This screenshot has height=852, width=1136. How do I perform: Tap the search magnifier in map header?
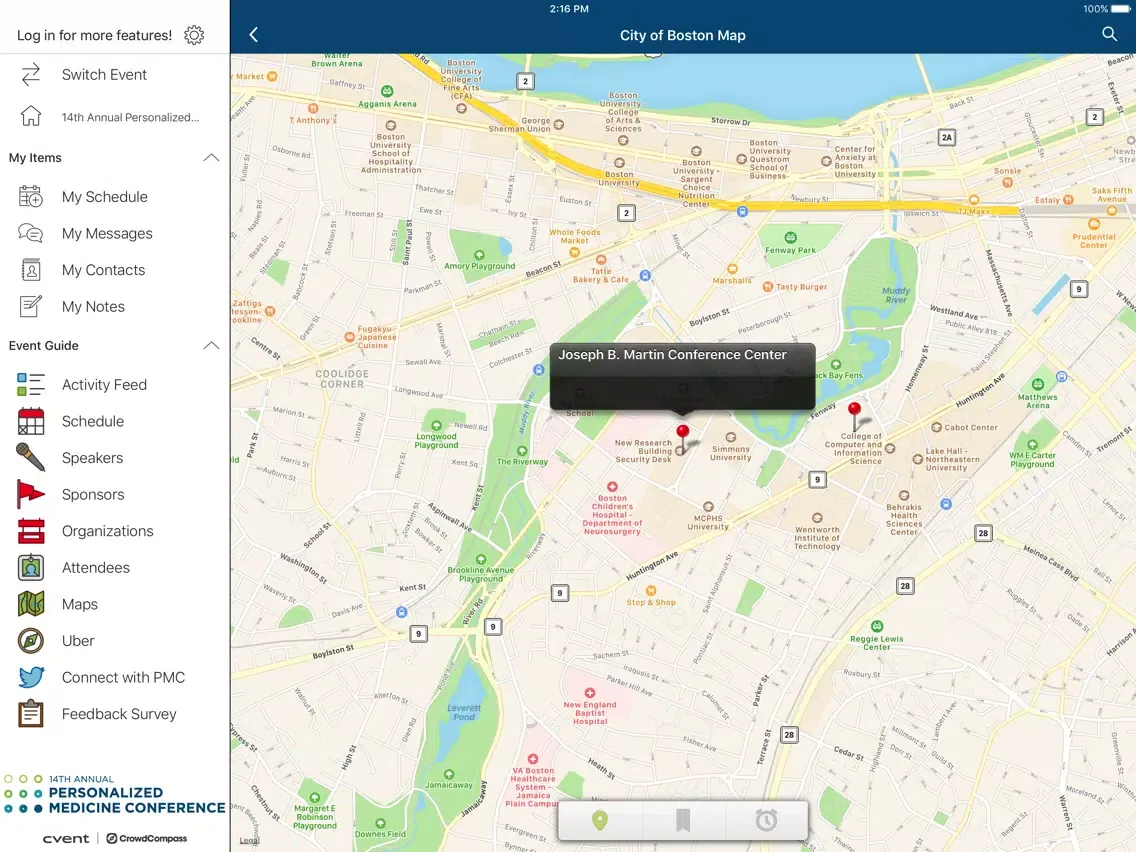(x=1109, y=34)
